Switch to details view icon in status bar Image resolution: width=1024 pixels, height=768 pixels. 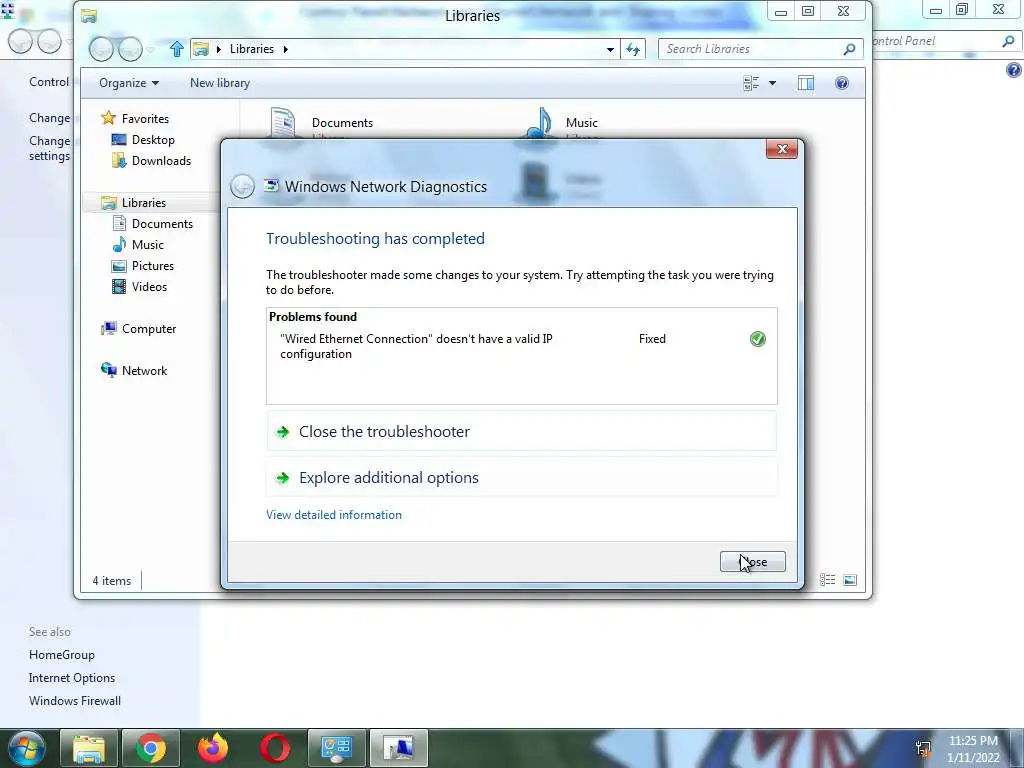[x=827, y=580]
